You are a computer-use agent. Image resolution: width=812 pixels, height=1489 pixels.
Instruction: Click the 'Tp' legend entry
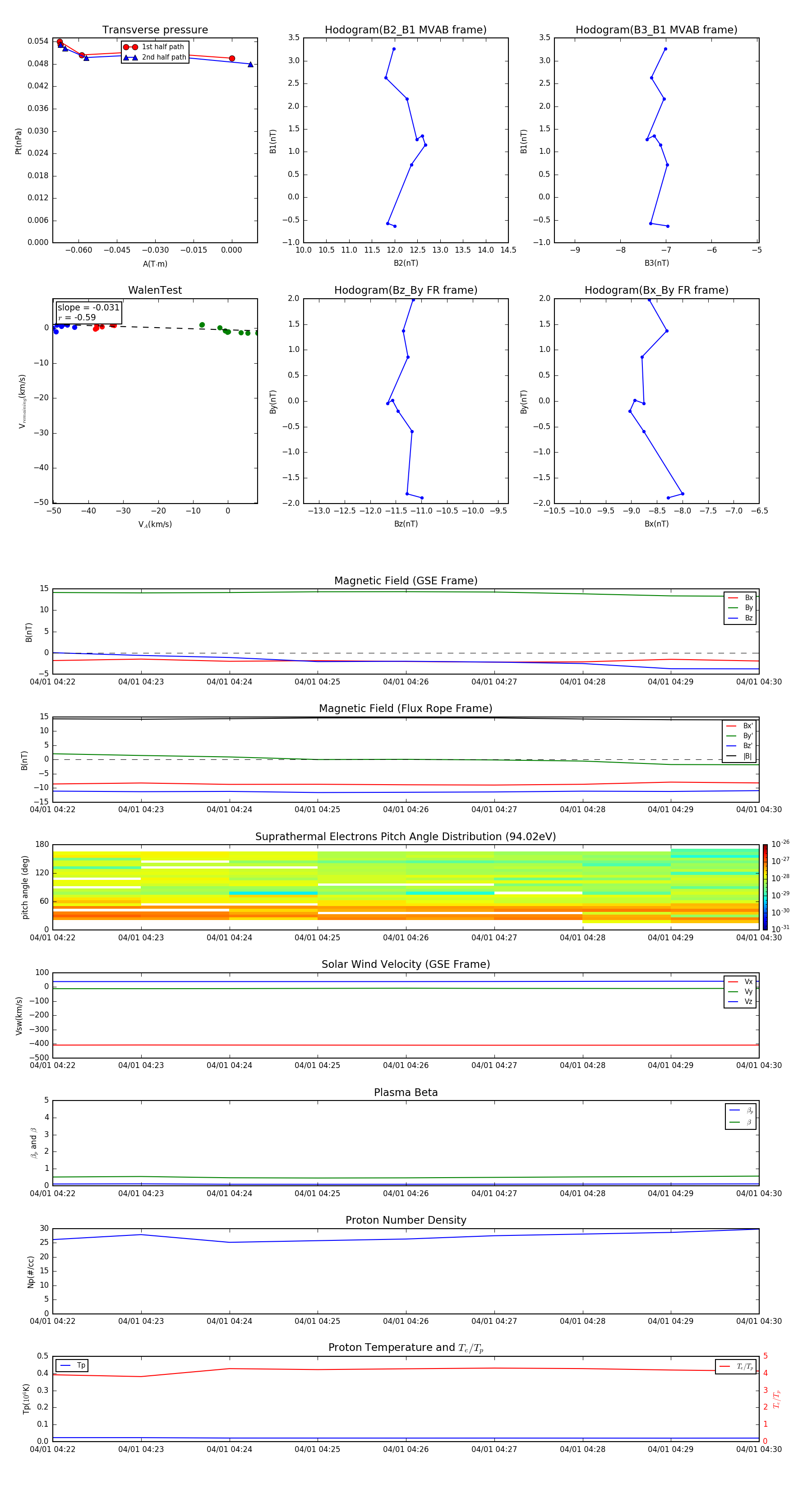73,1365
